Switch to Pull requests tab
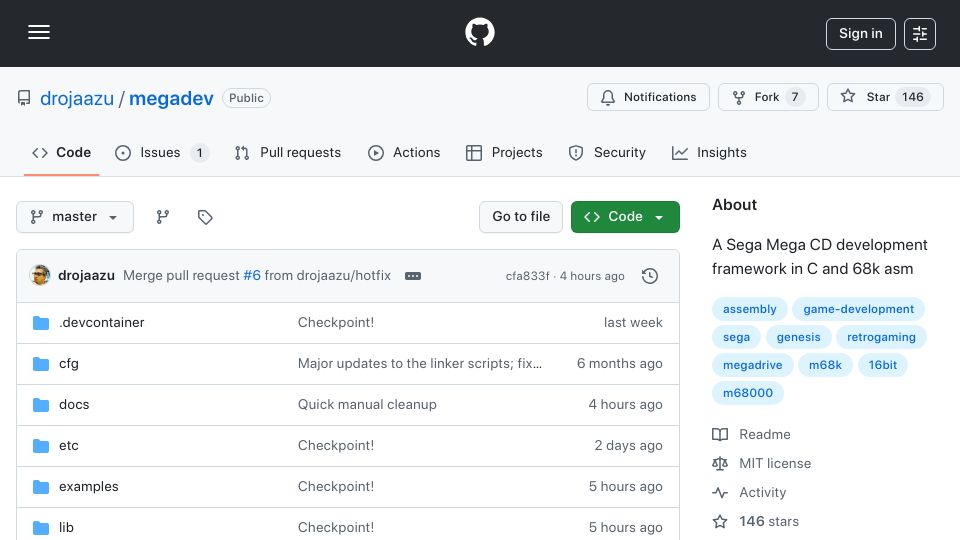The height and width of the screenshot is (540, 960). [288, 152]
